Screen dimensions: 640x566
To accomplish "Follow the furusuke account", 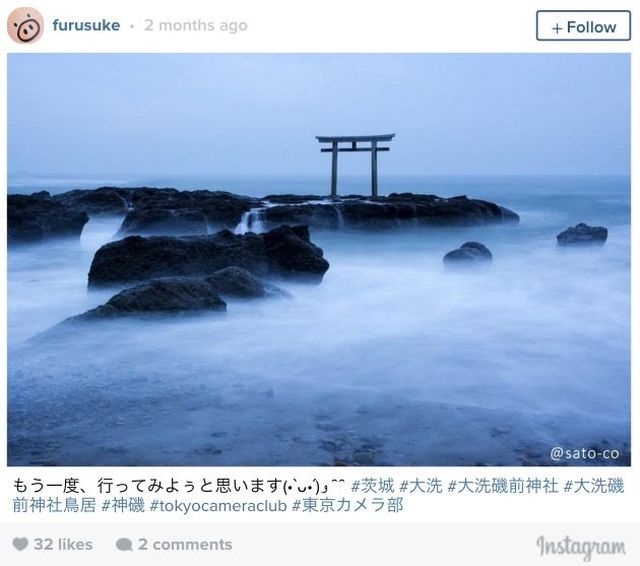I will [x=583, y=26].
